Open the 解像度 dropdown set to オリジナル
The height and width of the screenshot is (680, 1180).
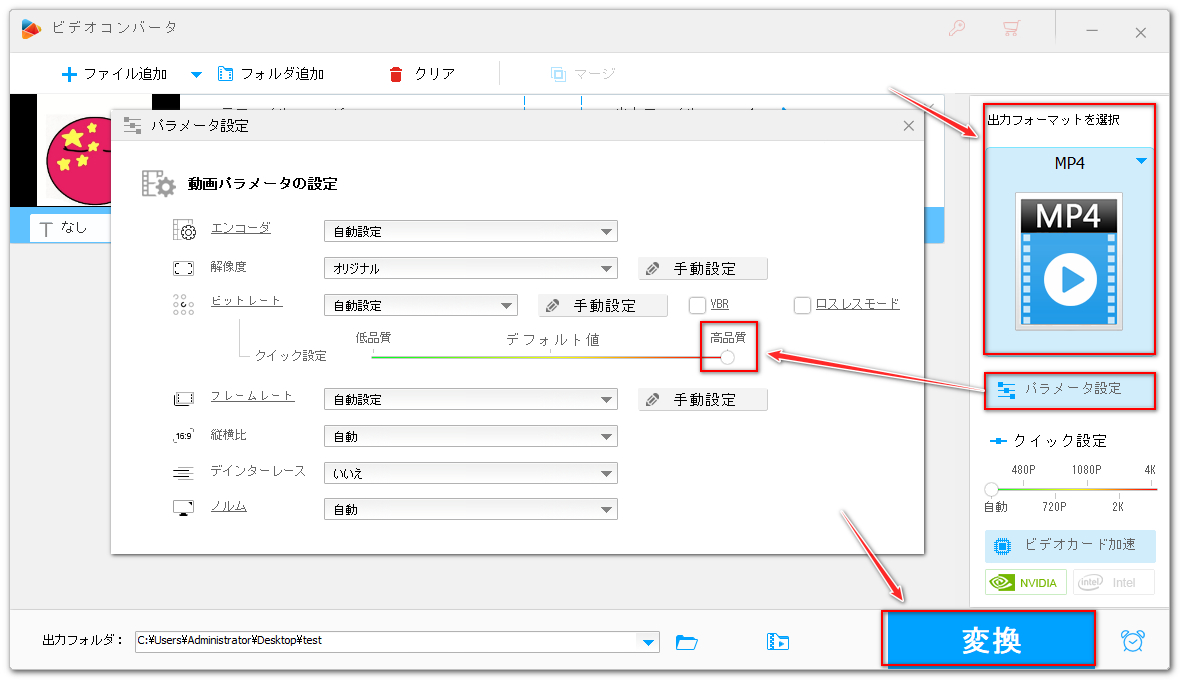click(470, 268)
